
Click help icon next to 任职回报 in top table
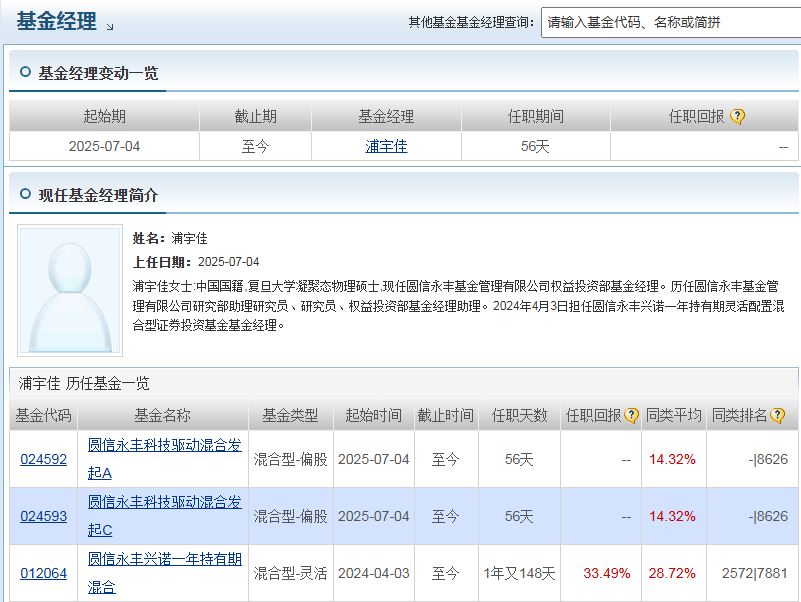click(737, 117)
